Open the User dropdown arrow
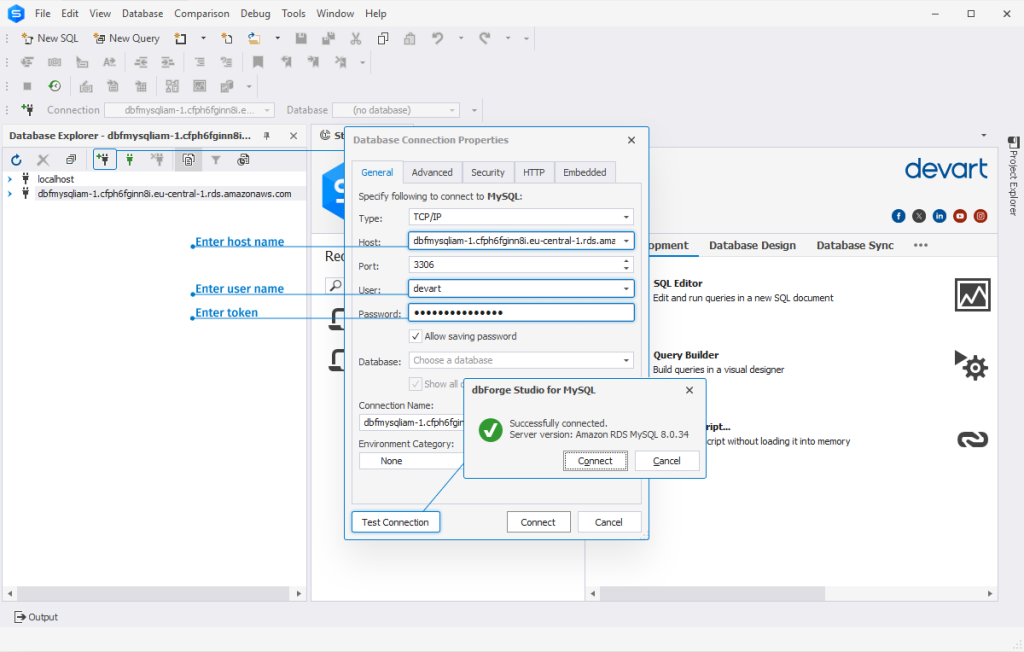Screen dimensions: 1024x652 point(626,289)
